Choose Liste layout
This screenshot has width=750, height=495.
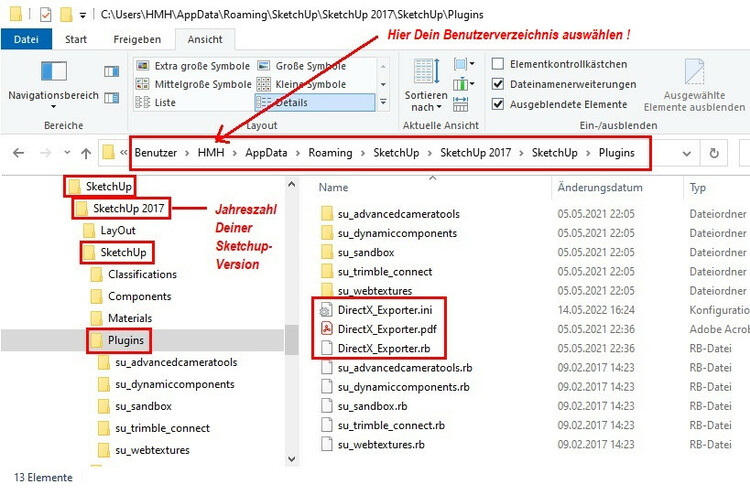155,102
